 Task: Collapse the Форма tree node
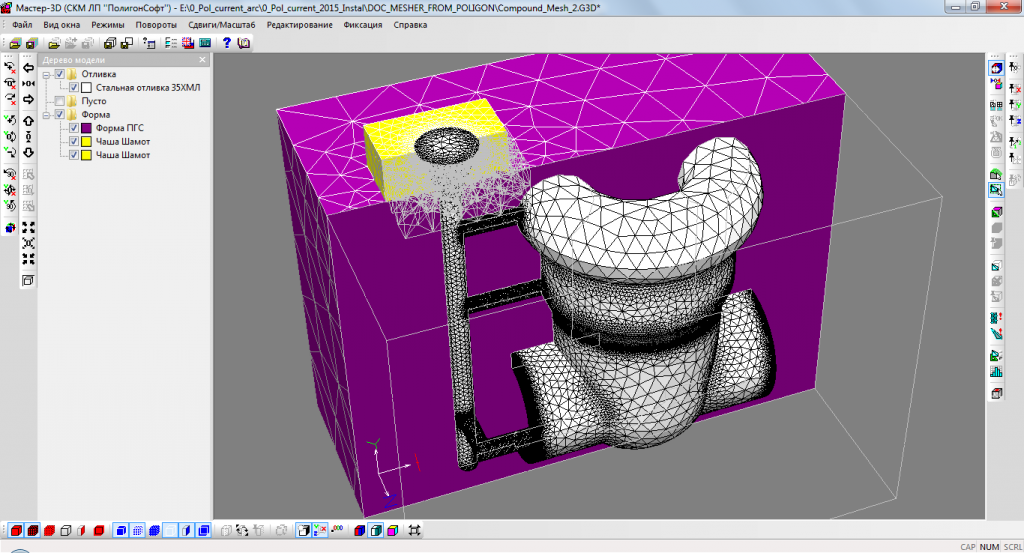point(47,115)
